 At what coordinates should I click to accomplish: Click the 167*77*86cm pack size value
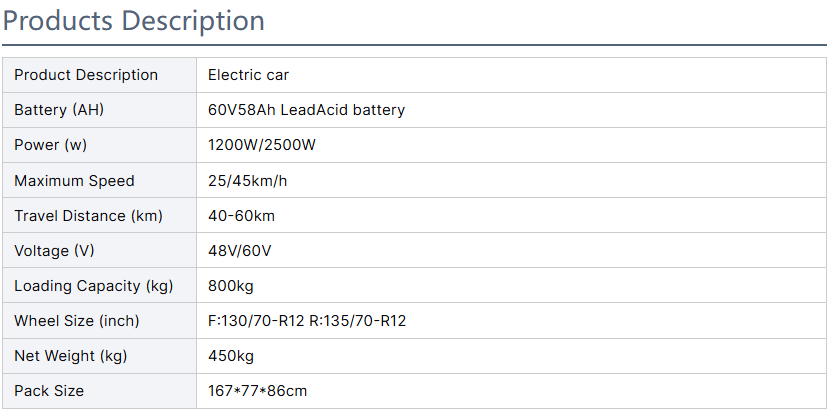257,391
